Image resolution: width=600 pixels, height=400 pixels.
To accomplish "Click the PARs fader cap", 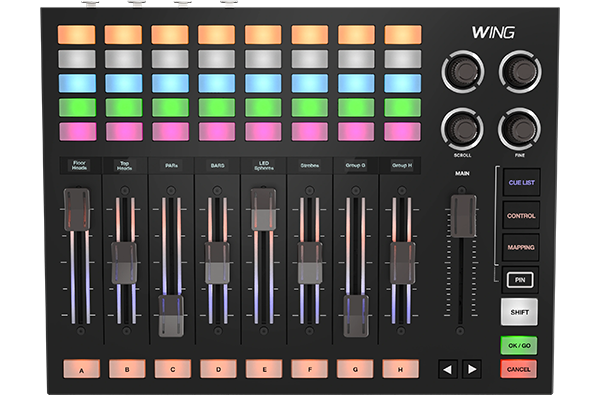I will [171, 316].
